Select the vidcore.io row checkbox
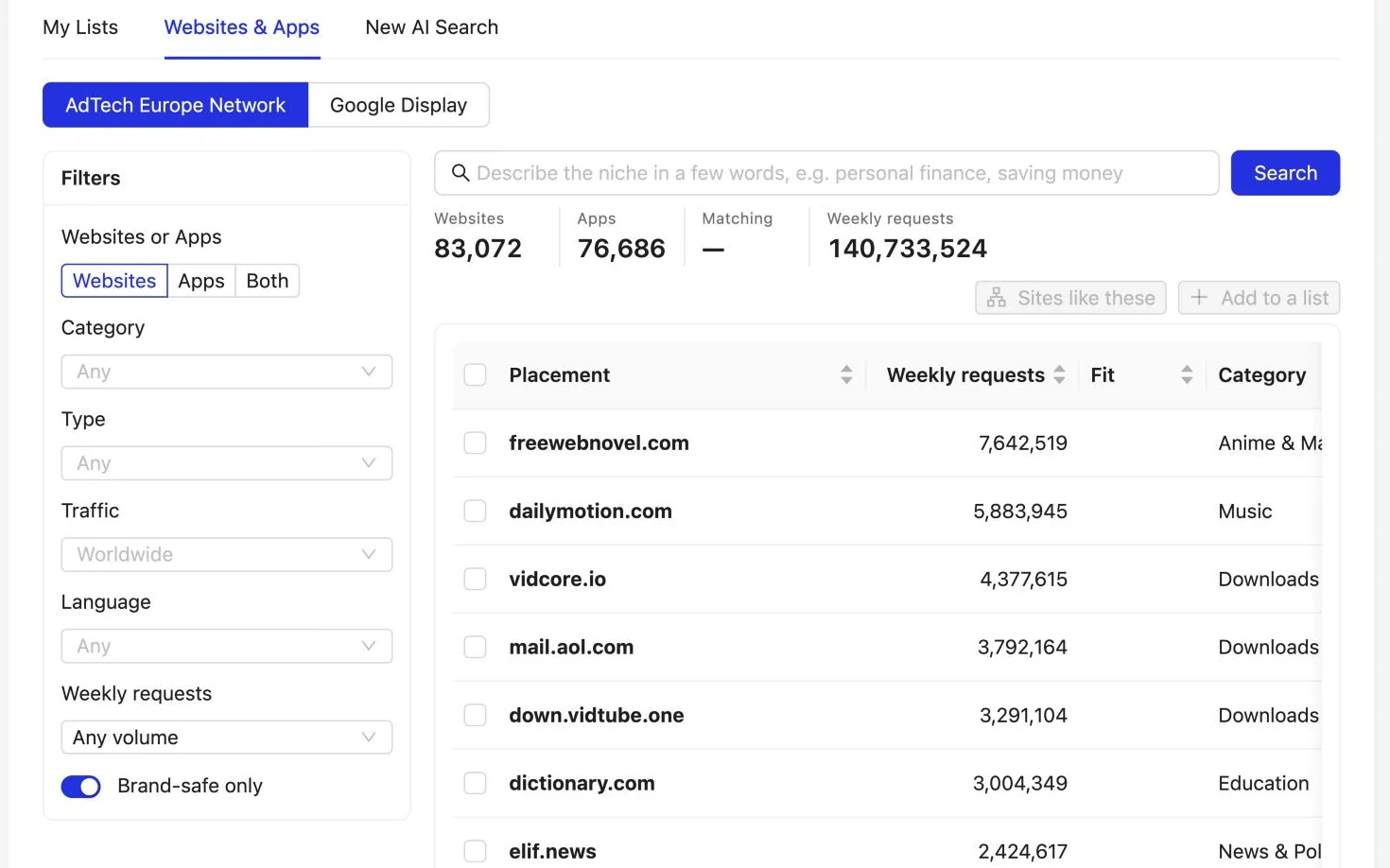Viewport: 1390px width, 868px height. (476, 580)
